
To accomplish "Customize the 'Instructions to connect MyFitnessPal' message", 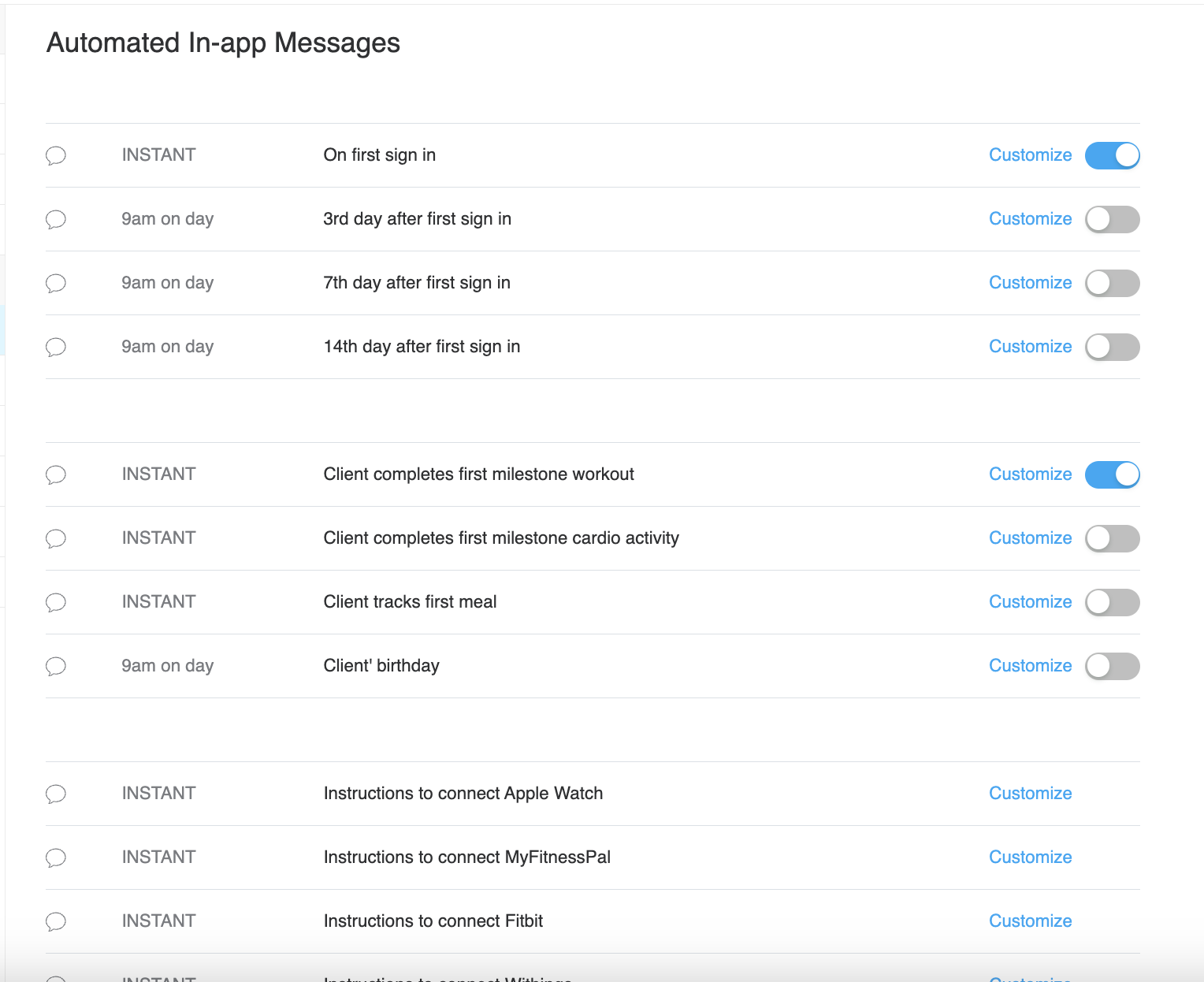I will (1030, 857).
